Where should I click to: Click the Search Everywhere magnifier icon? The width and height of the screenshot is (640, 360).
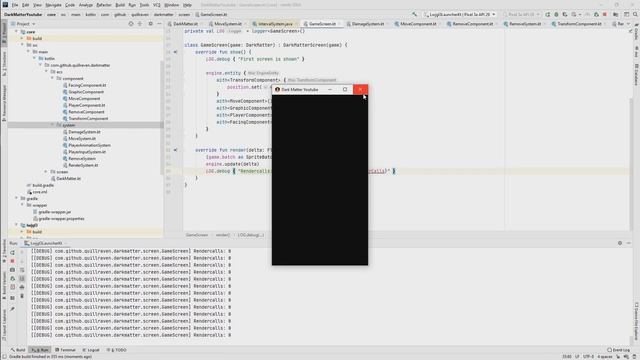[636, 14]
